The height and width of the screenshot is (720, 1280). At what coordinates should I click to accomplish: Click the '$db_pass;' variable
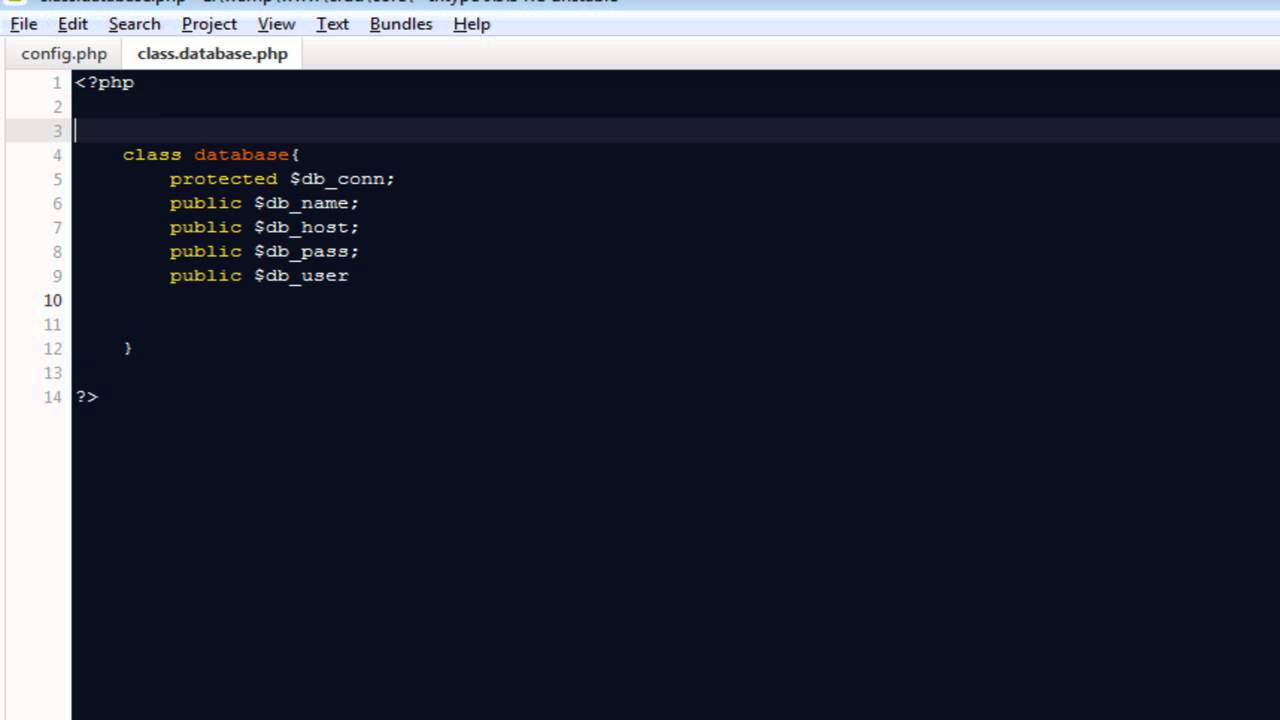(x=306, y=251)
